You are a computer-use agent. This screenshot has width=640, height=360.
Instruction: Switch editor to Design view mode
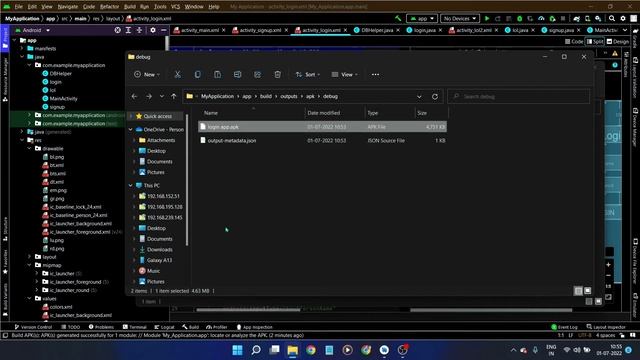[618, 41]
